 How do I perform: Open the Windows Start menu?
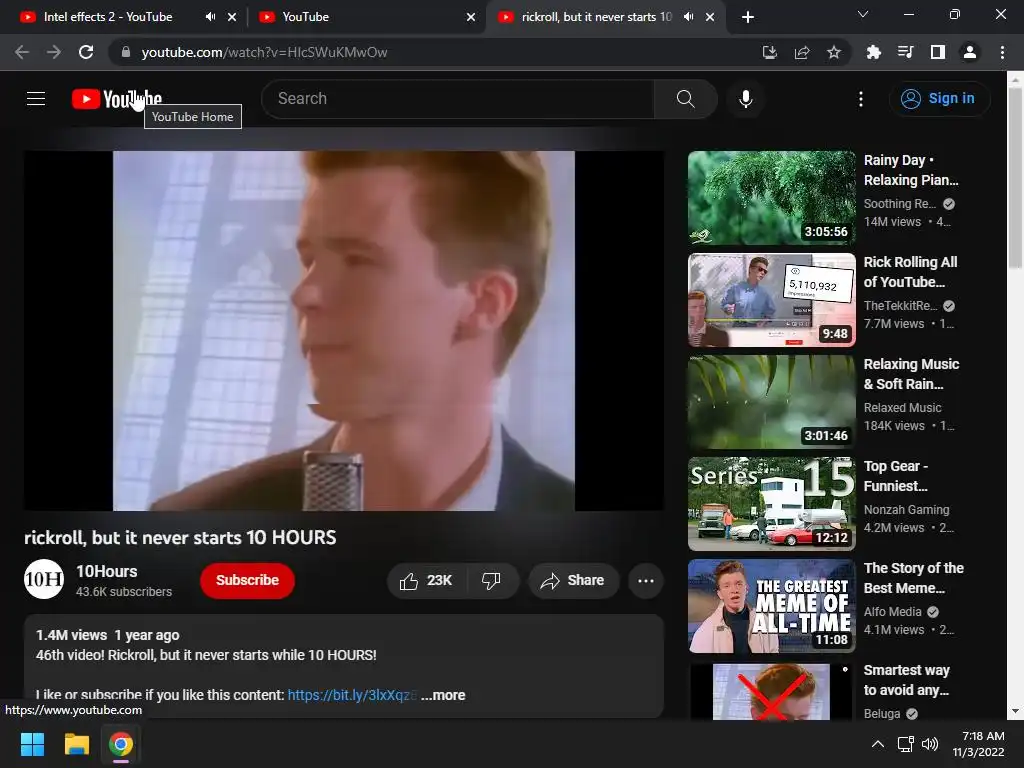coord(32,744)
